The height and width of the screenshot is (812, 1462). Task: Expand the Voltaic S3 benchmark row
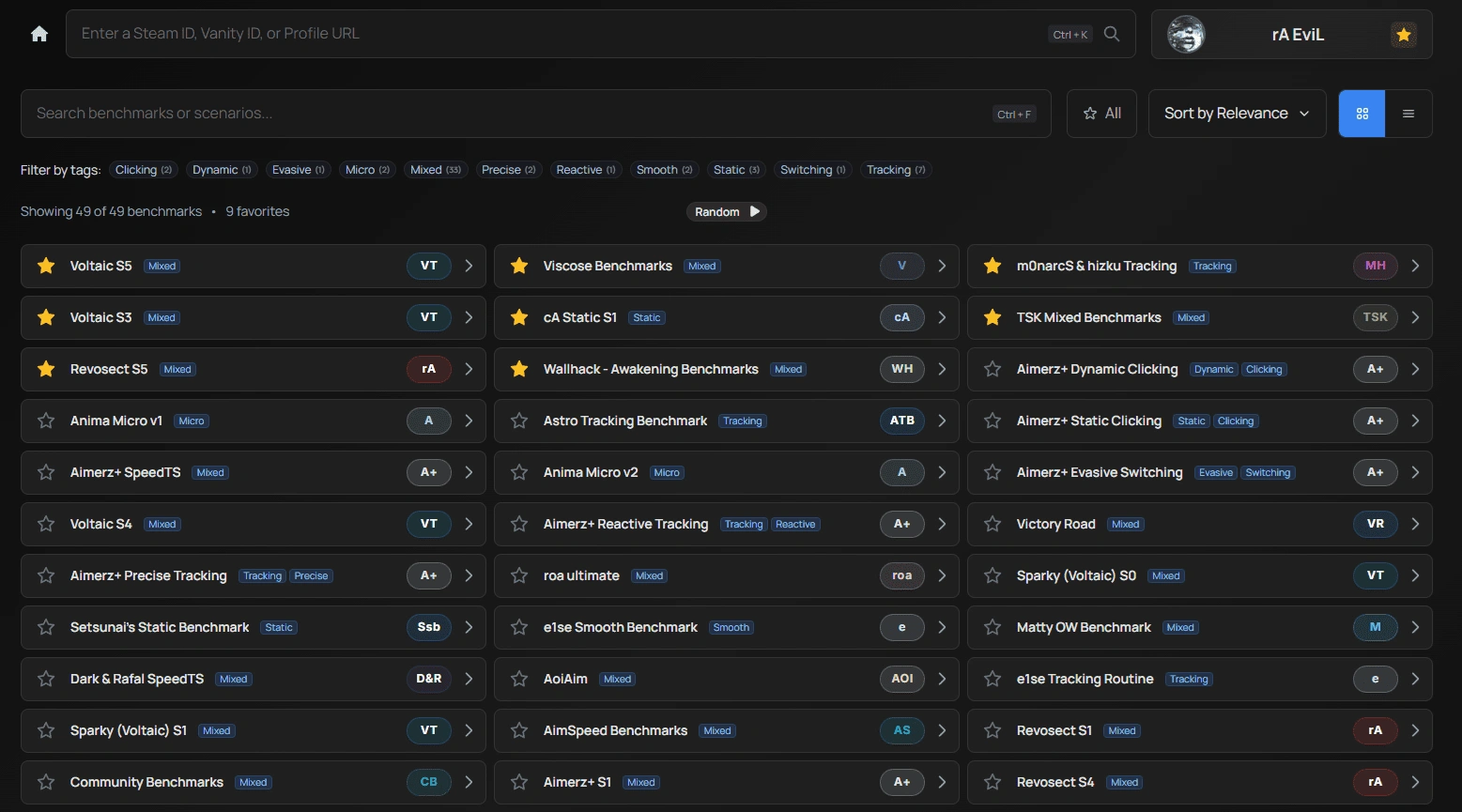pos(469,317)
